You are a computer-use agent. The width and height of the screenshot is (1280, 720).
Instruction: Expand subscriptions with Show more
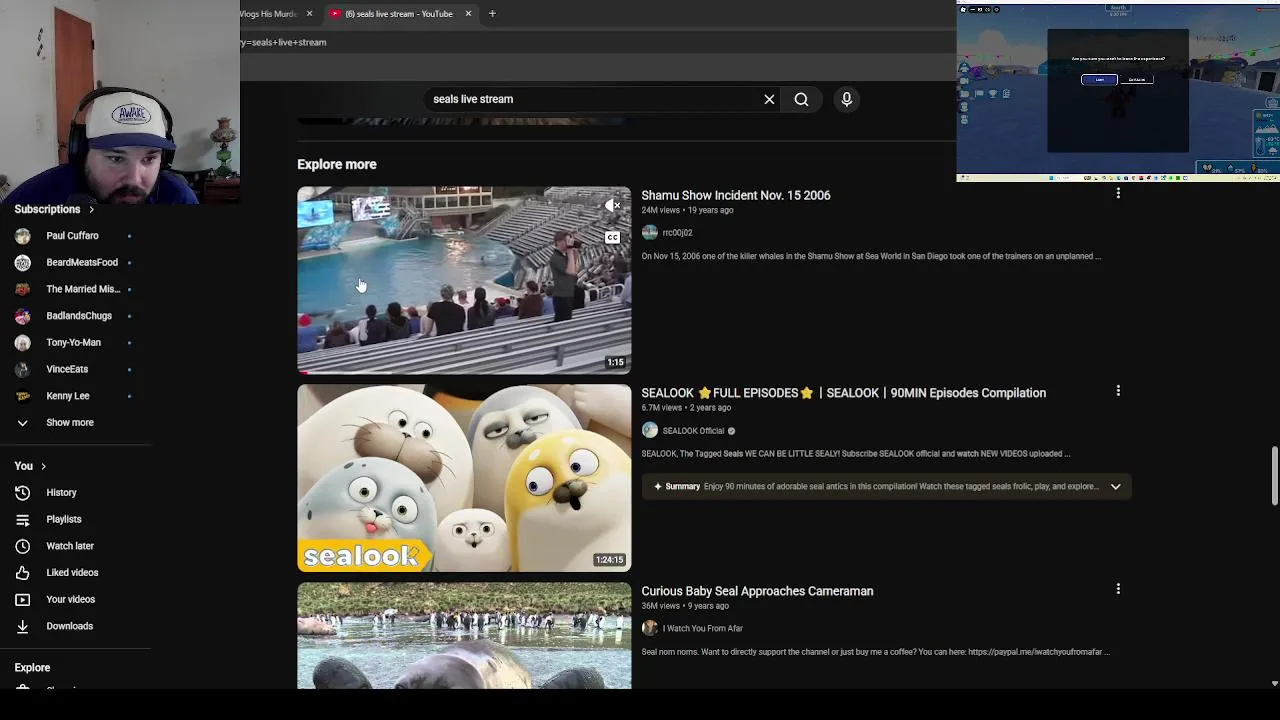(x=70, y=422)
